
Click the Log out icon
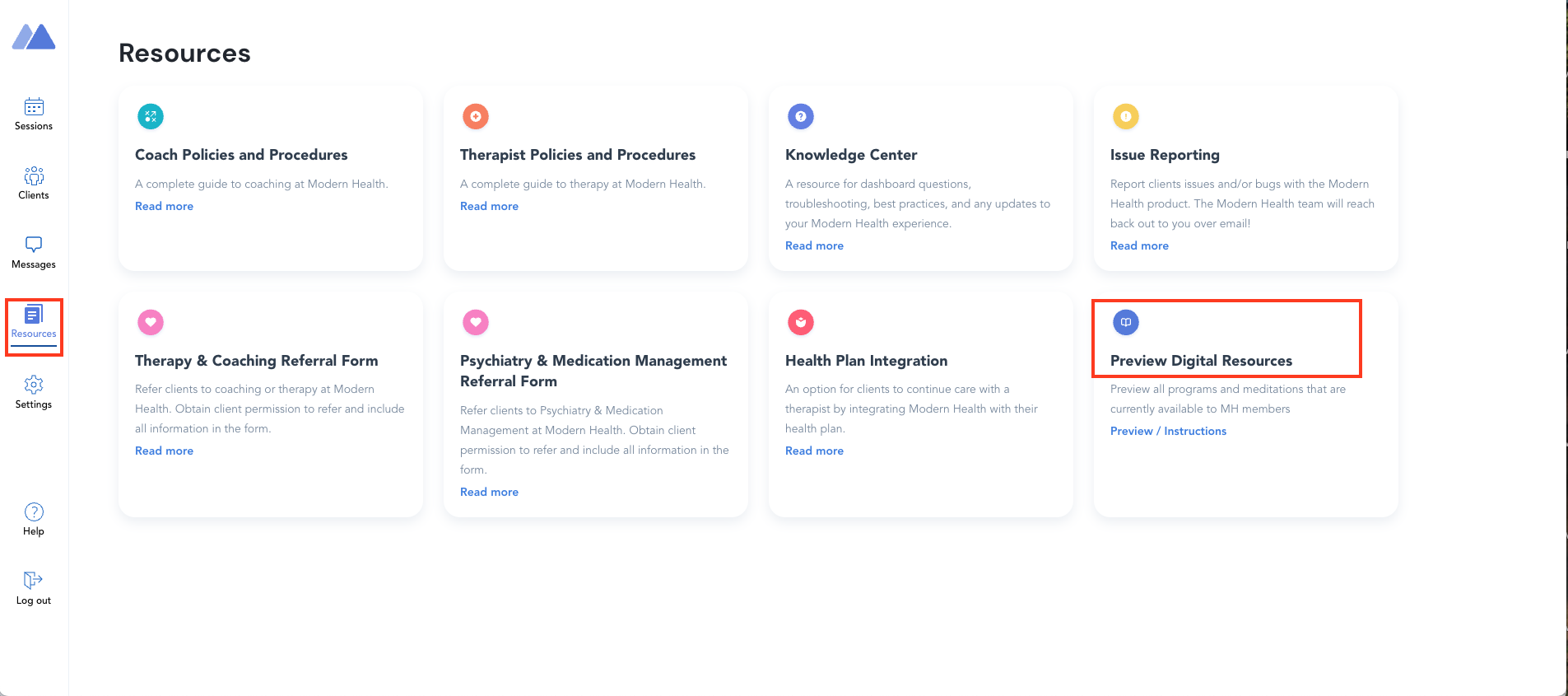click(34, 581)
